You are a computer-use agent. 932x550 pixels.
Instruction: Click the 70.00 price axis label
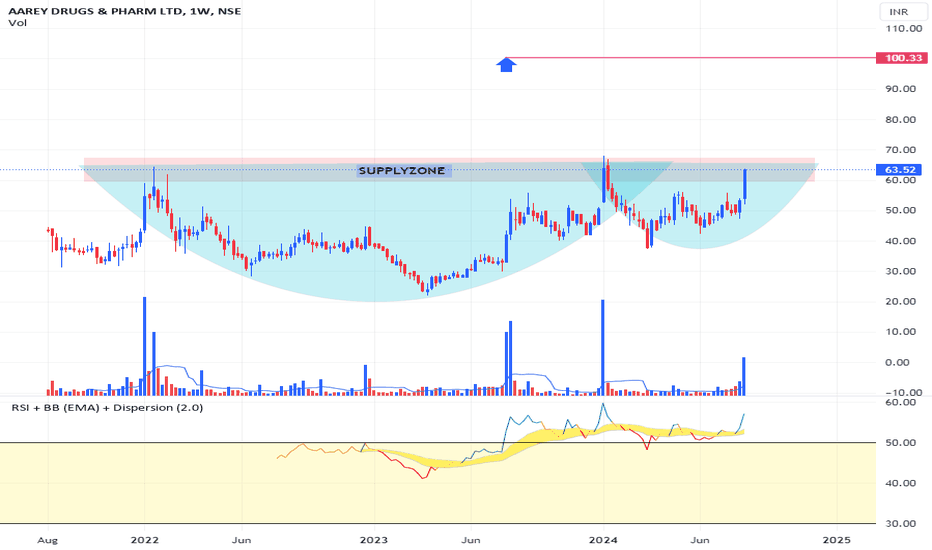click(900, 149)
